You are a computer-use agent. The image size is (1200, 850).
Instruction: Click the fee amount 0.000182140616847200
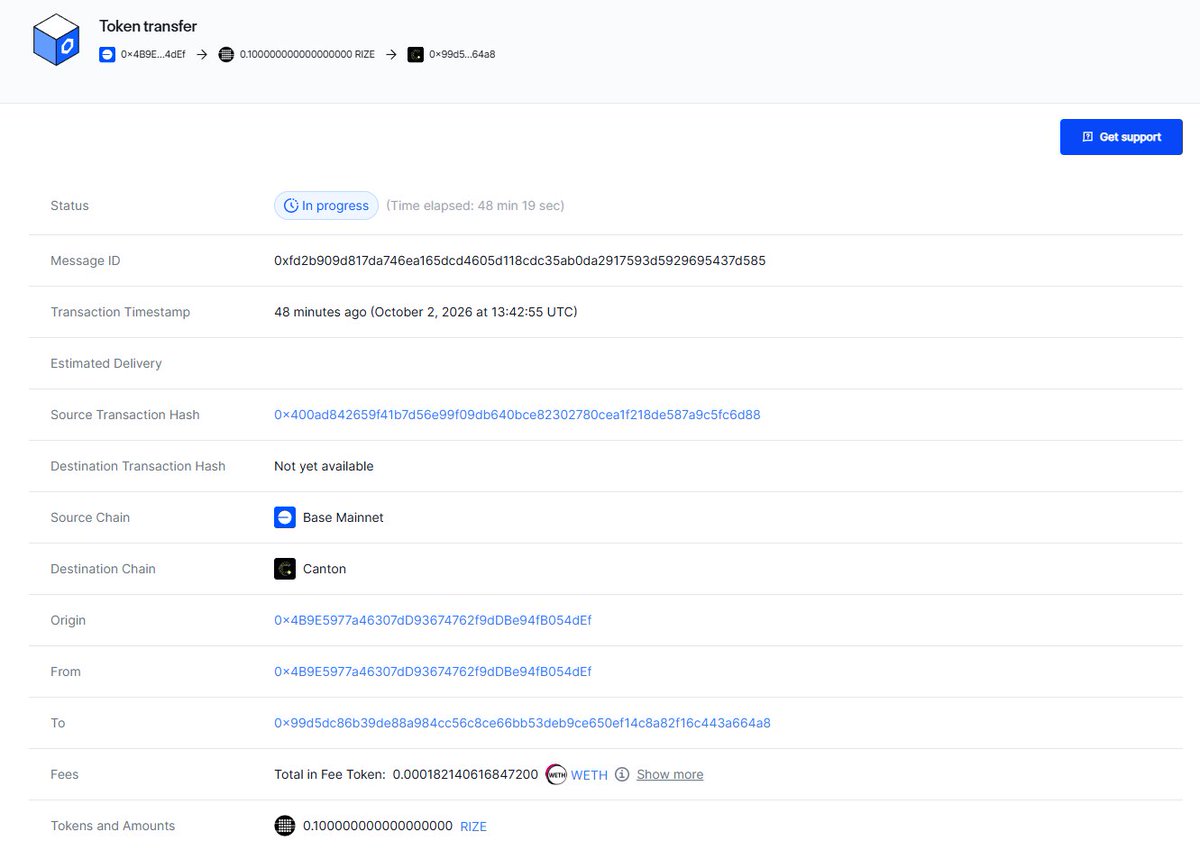[x=465, y=775]
